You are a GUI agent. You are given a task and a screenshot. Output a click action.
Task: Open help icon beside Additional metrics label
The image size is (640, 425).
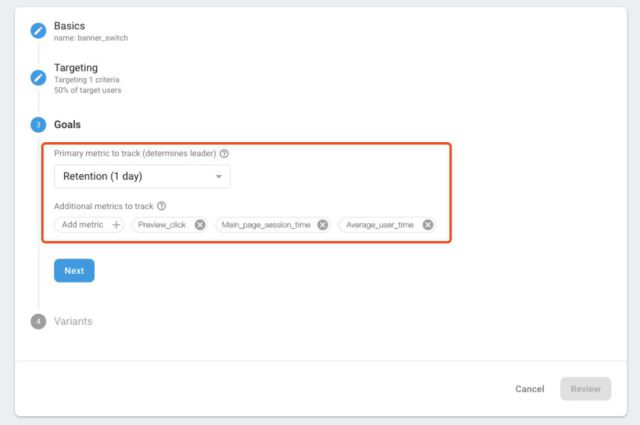pyautogui.click(x=161, y=206)
